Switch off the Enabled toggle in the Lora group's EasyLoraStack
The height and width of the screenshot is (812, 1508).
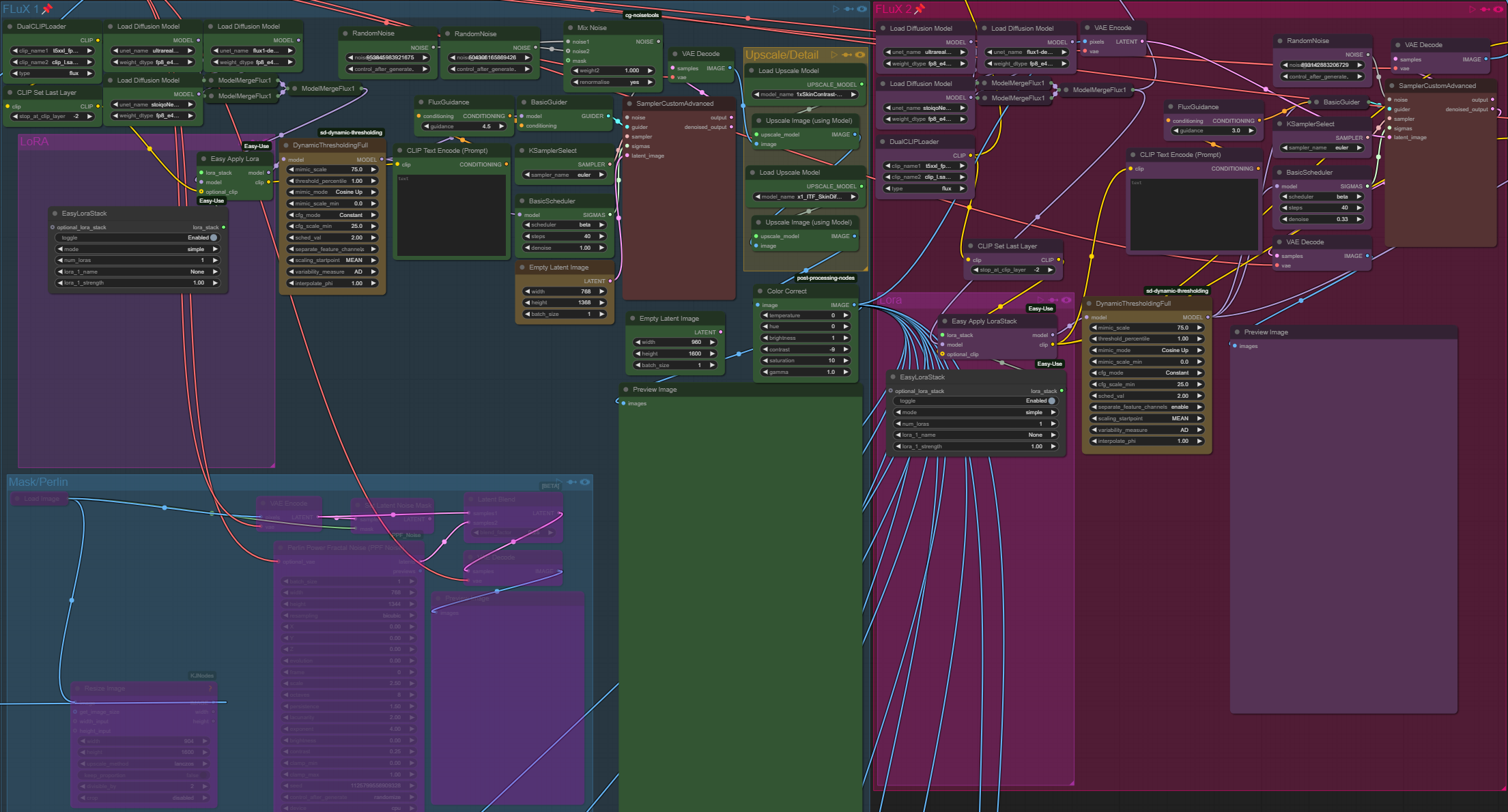point(1052,401)
